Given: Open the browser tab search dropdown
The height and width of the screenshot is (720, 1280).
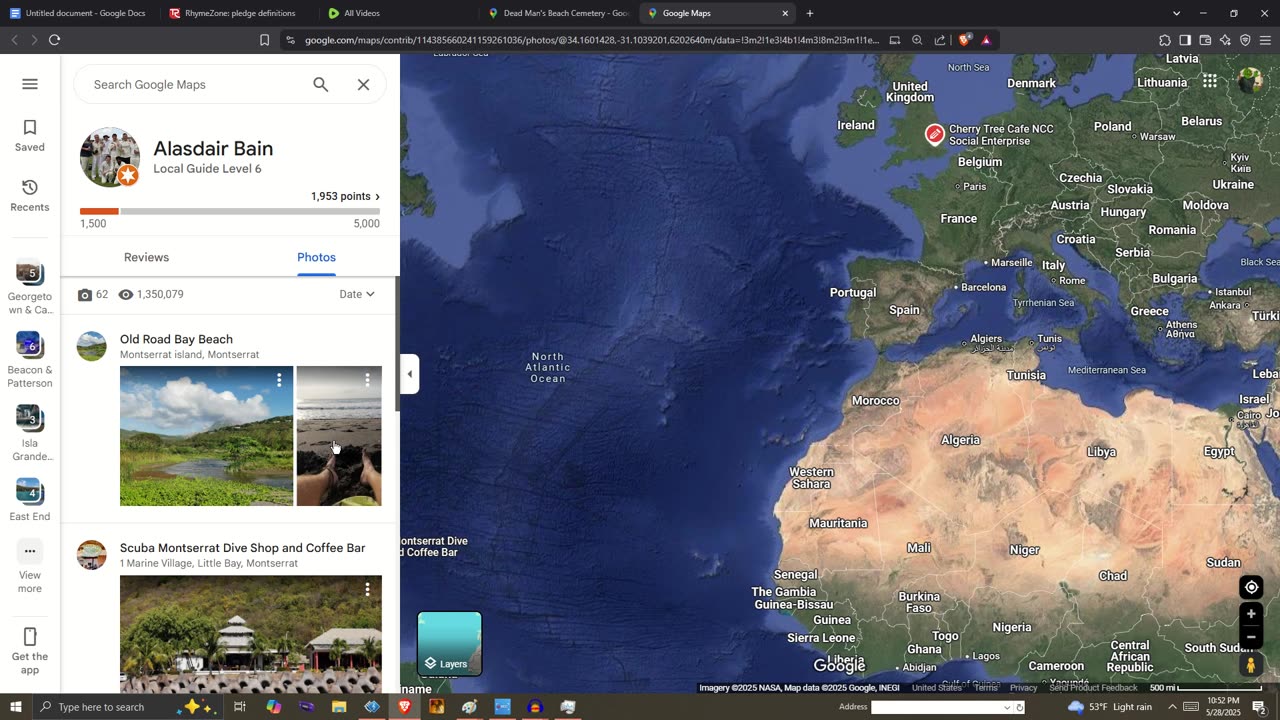Looking at the screenshot, I should pyautogui.click(x=1176, y=13).
